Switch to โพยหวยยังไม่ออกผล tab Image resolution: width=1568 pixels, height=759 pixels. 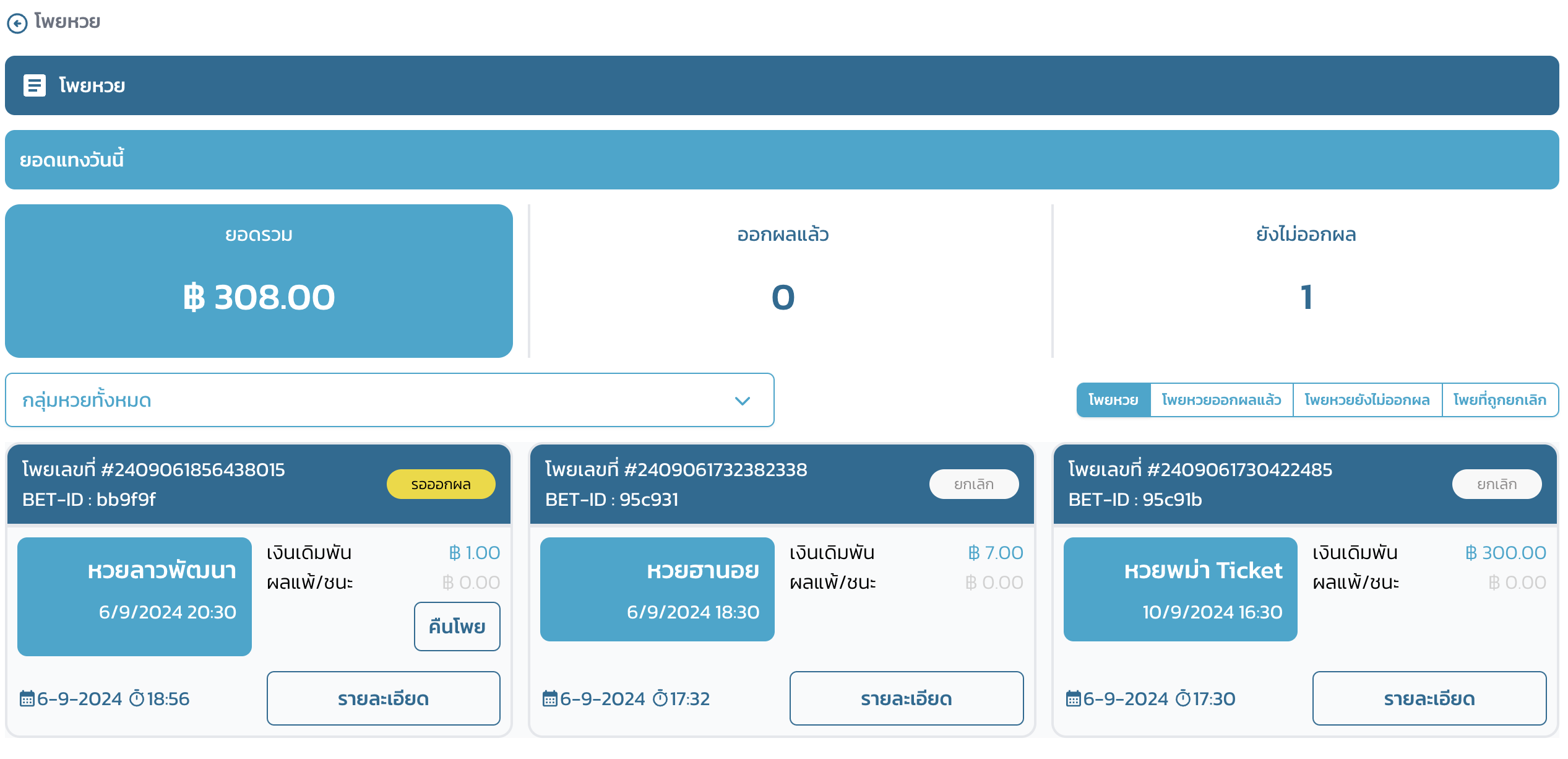click(1367, 400)
